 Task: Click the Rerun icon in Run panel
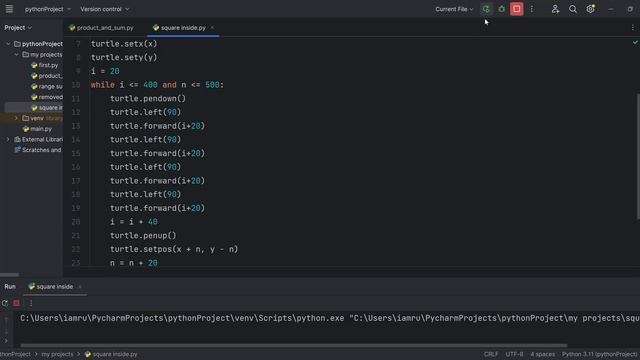coord(5,303)
